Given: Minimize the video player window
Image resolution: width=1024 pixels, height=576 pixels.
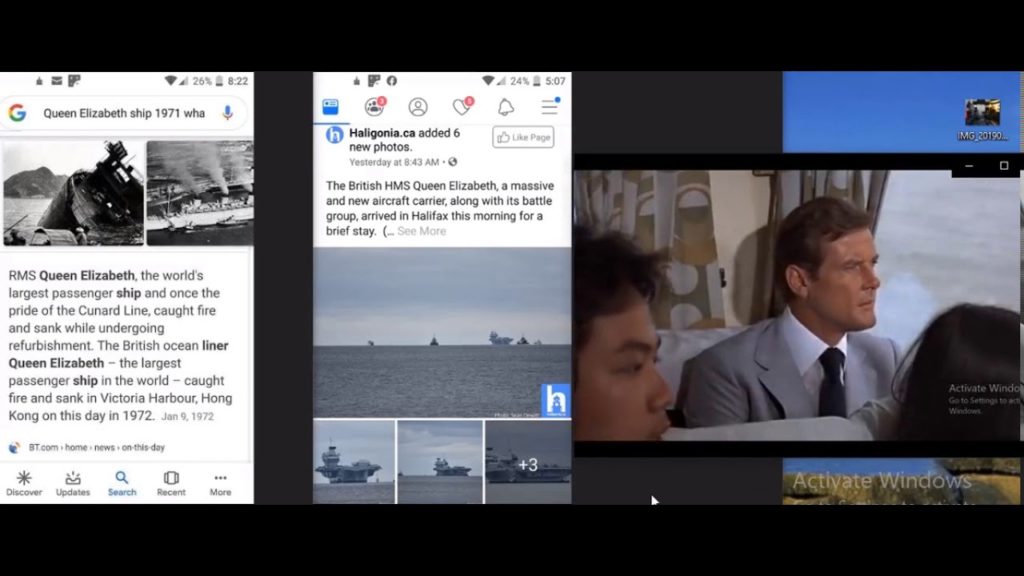Looking at the screenshot, I should pos(969,166).
